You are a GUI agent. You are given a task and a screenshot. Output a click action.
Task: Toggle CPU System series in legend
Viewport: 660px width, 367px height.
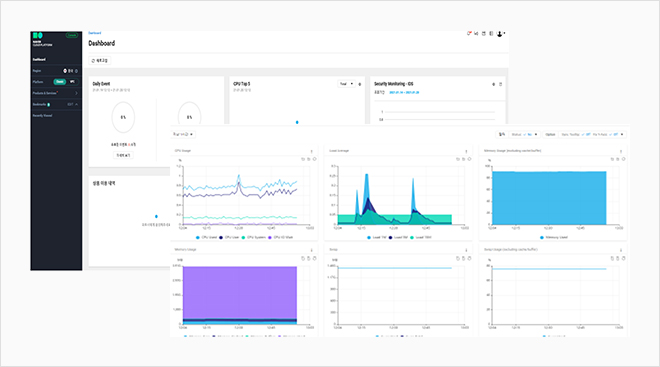point(254,237)
